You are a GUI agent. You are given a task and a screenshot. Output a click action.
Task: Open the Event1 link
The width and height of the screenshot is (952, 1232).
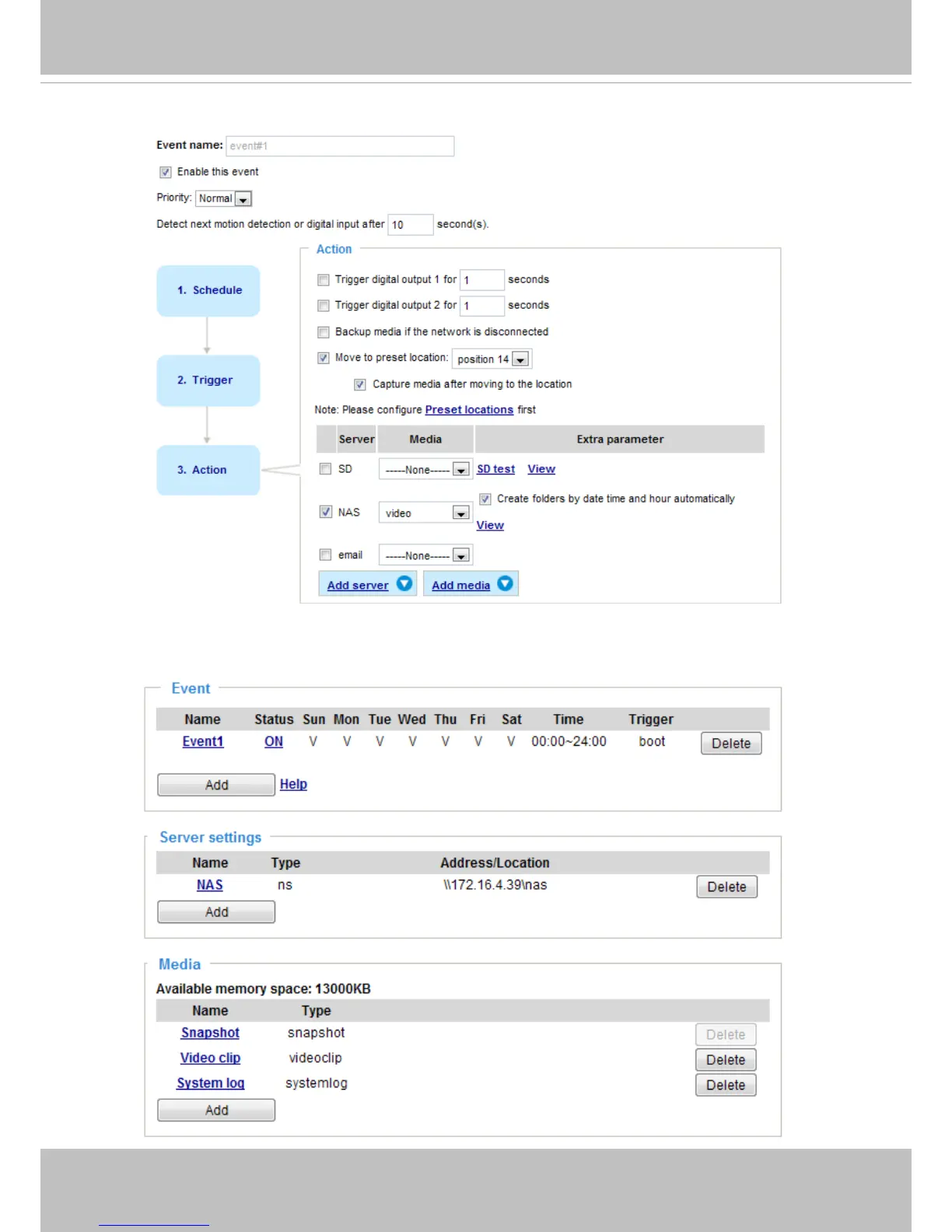[203, 742]
